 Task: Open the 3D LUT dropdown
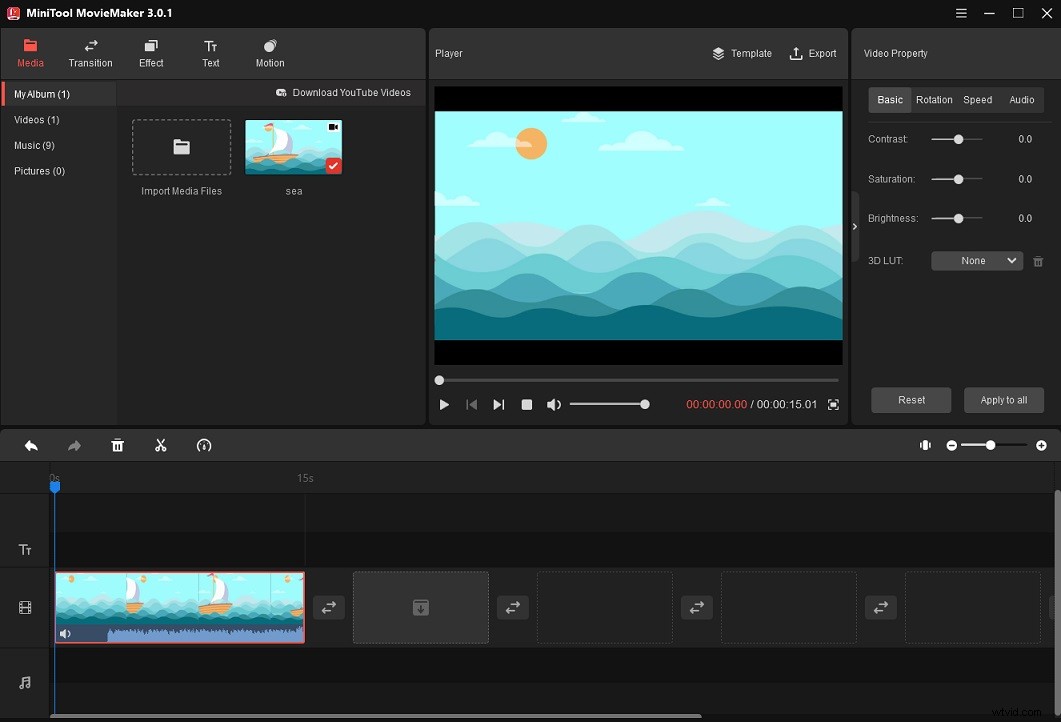click(x=976, y=260)
